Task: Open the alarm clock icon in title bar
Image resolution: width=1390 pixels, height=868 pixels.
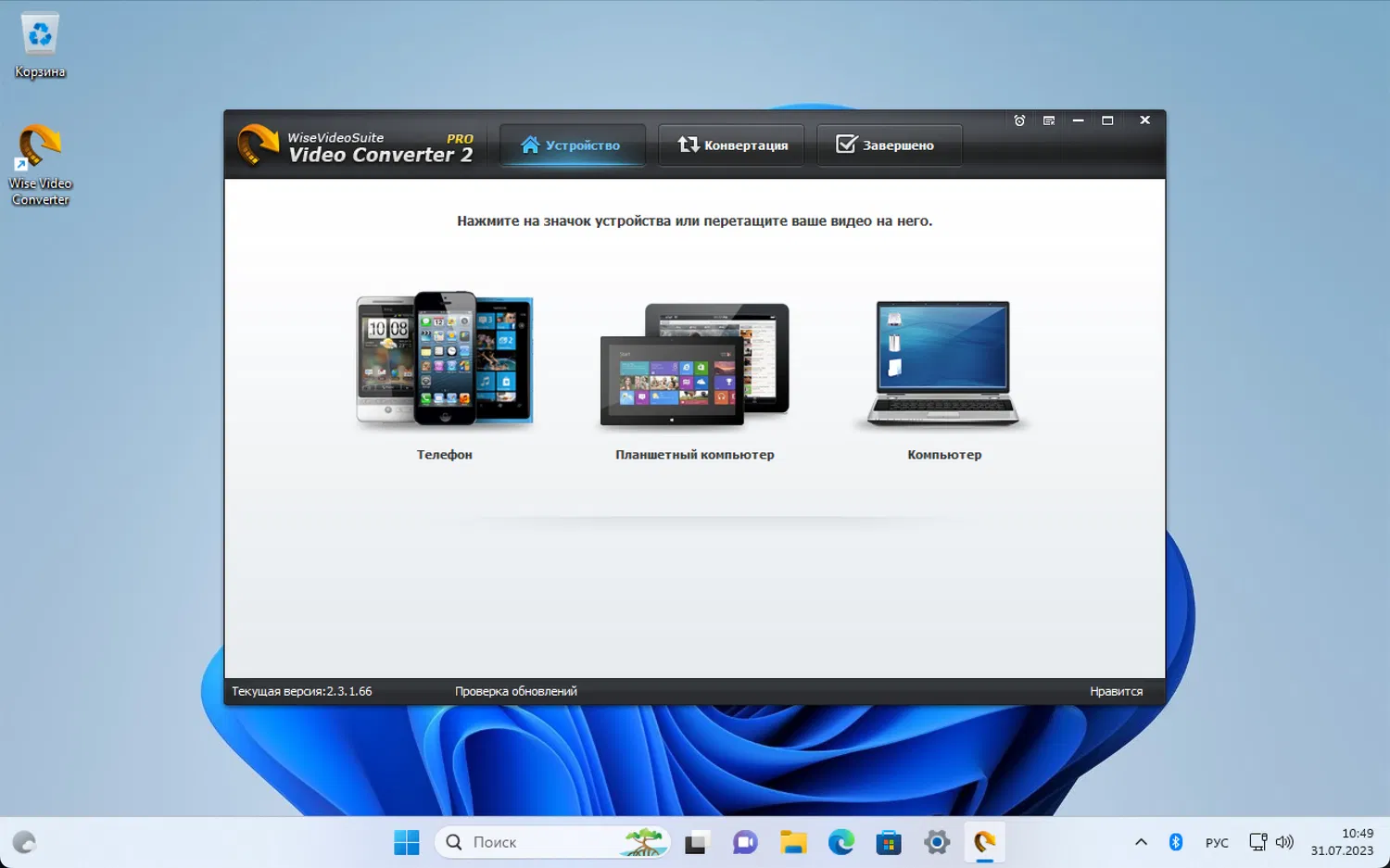Action: (1019, 120)
